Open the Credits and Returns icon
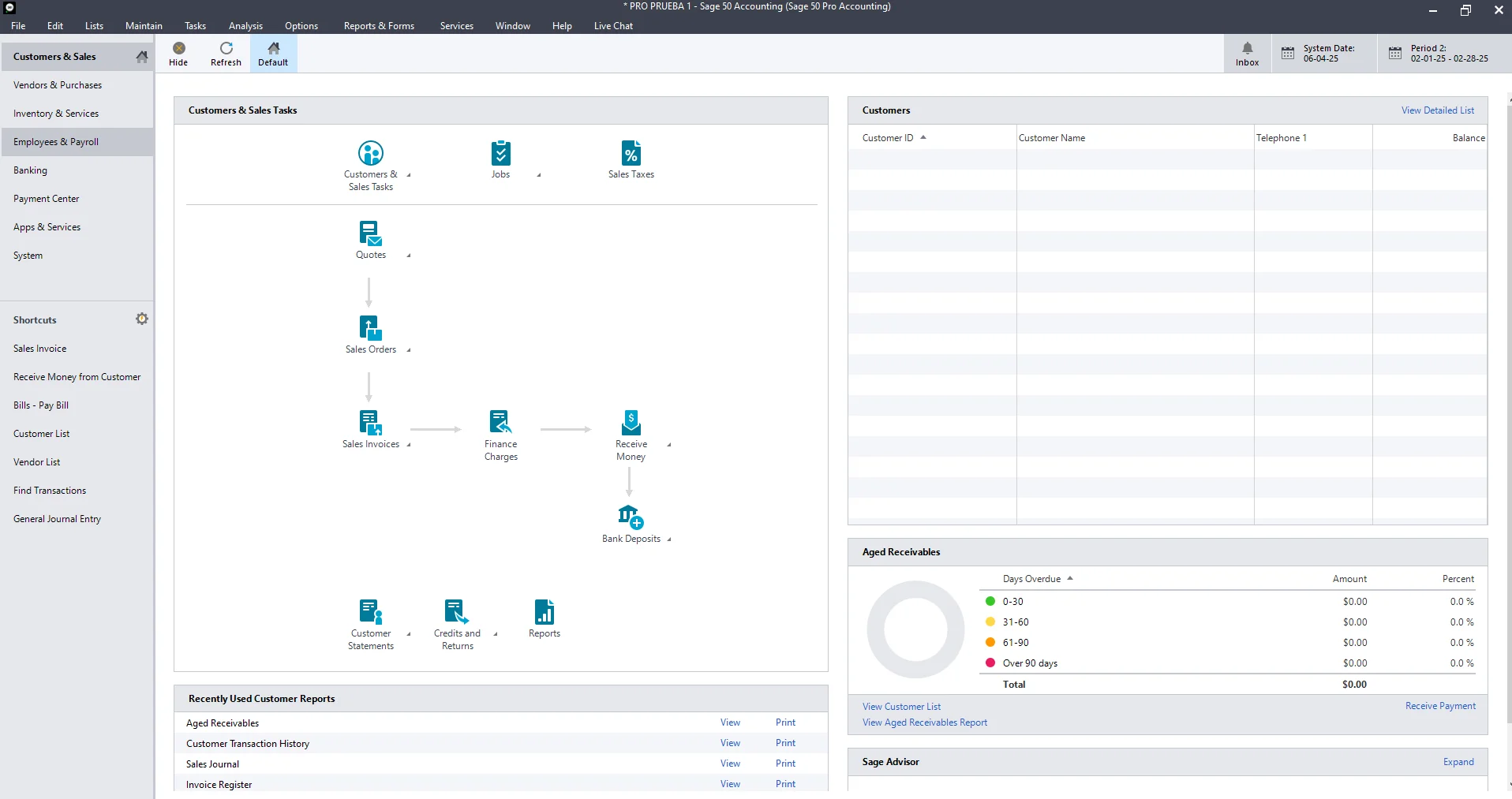Screen dimensions: 1512x799 (x=457, y=613)
